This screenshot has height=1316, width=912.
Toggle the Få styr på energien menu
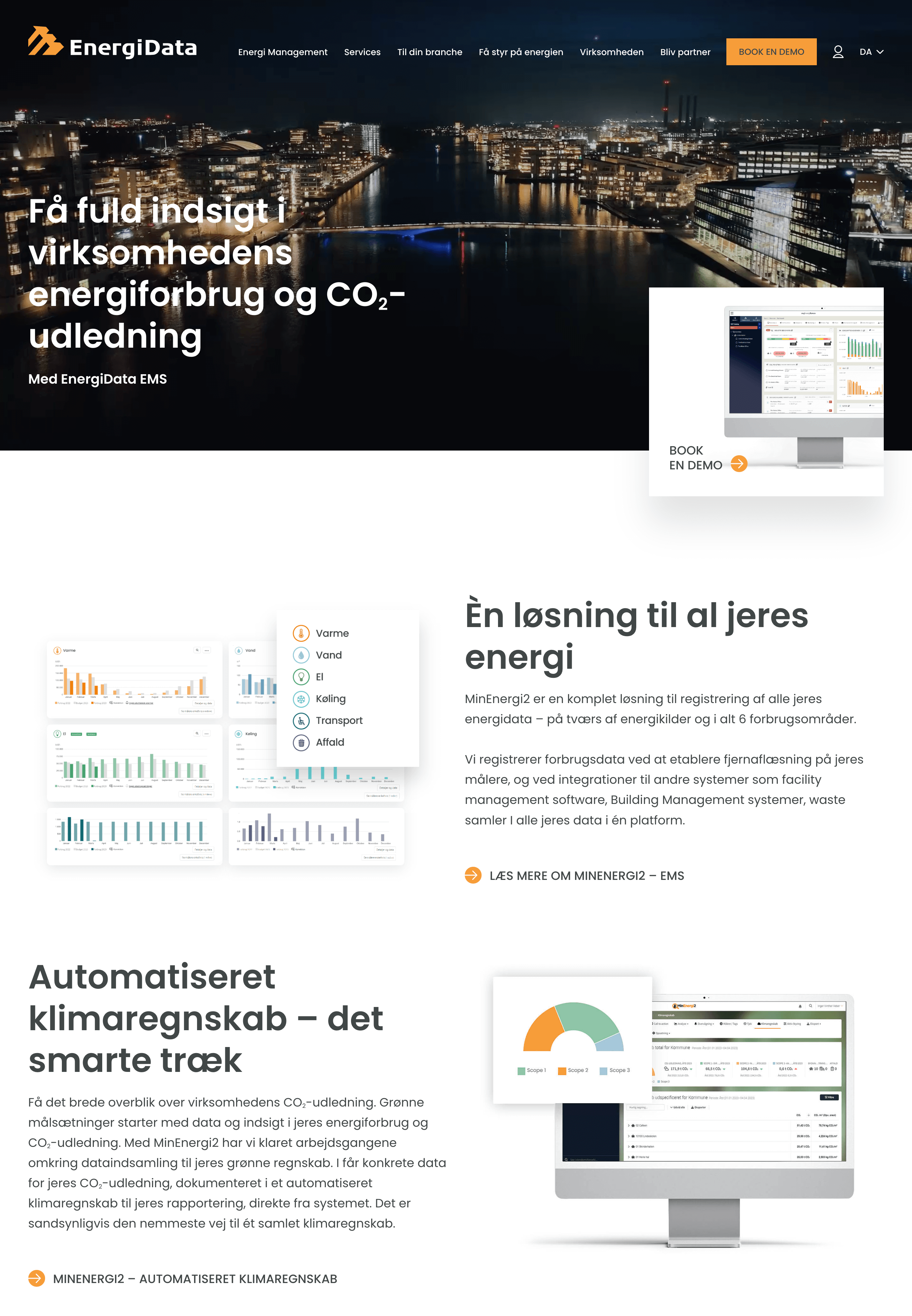click(x=520, y=51)
